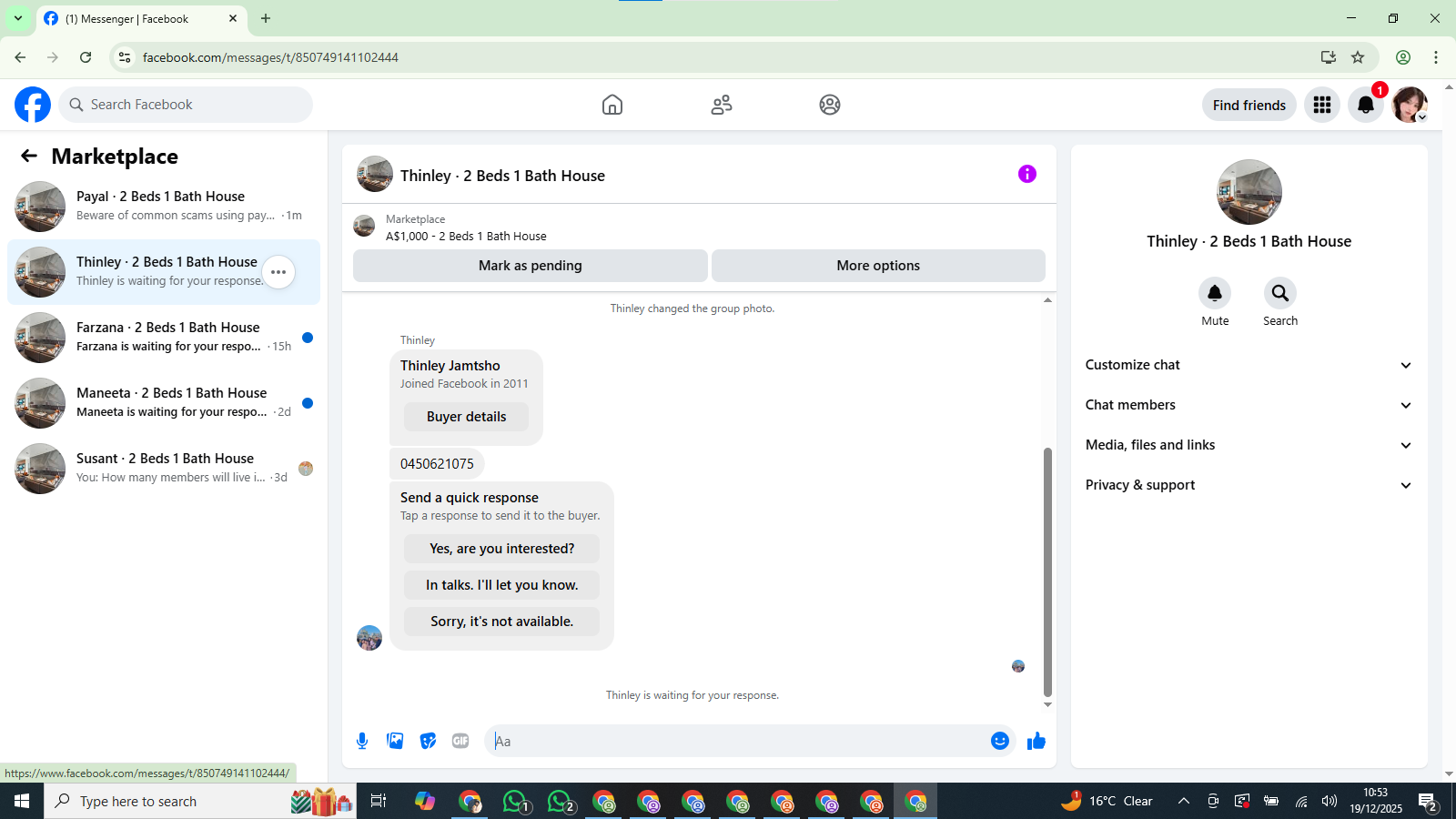The height and width of the screenshot is (819, 1456).
Task: Bookmark this page with the star icon
Action: tap(1358, 57)
